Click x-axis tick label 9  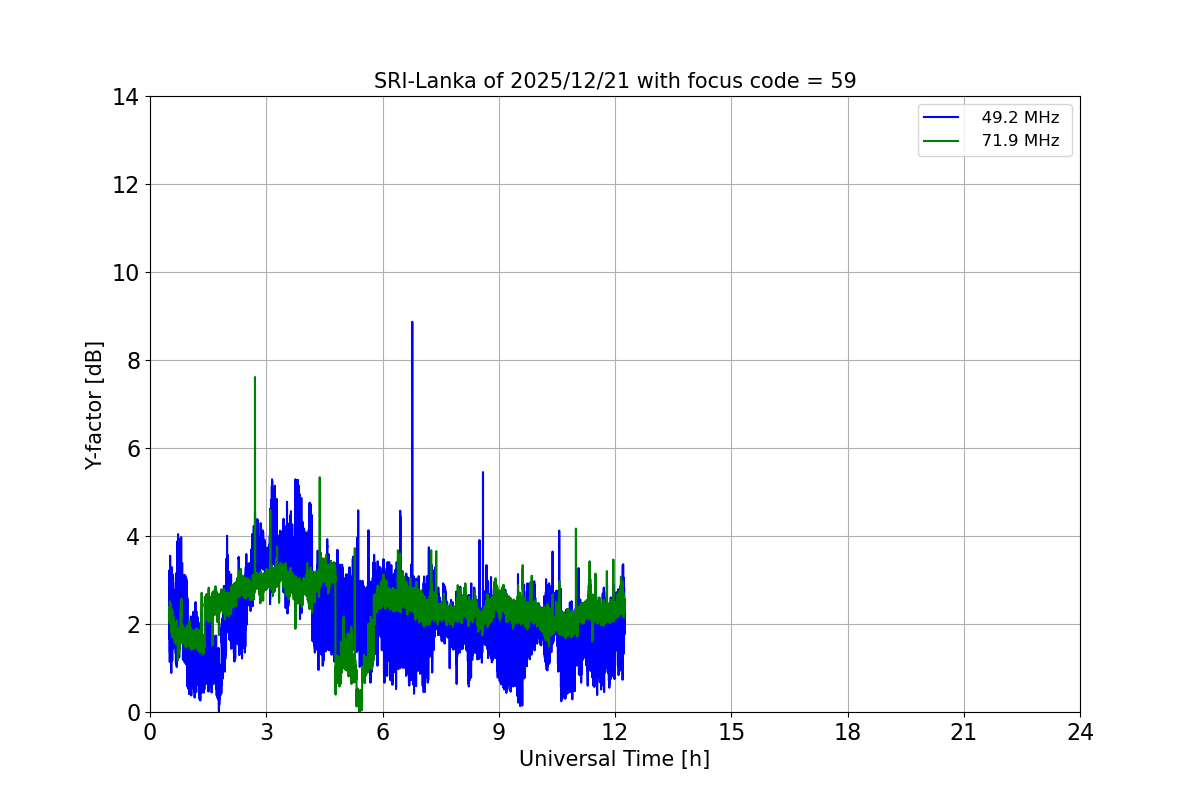(499, 732)
